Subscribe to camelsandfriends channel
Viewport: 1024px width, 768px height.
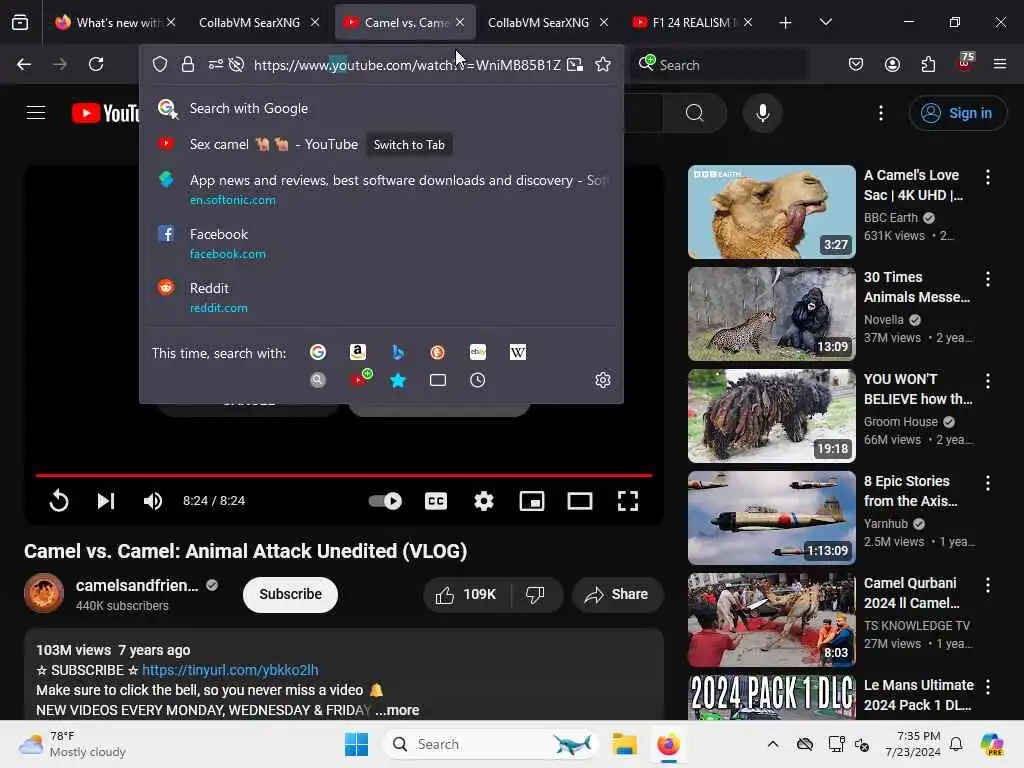tap(290, 594)
